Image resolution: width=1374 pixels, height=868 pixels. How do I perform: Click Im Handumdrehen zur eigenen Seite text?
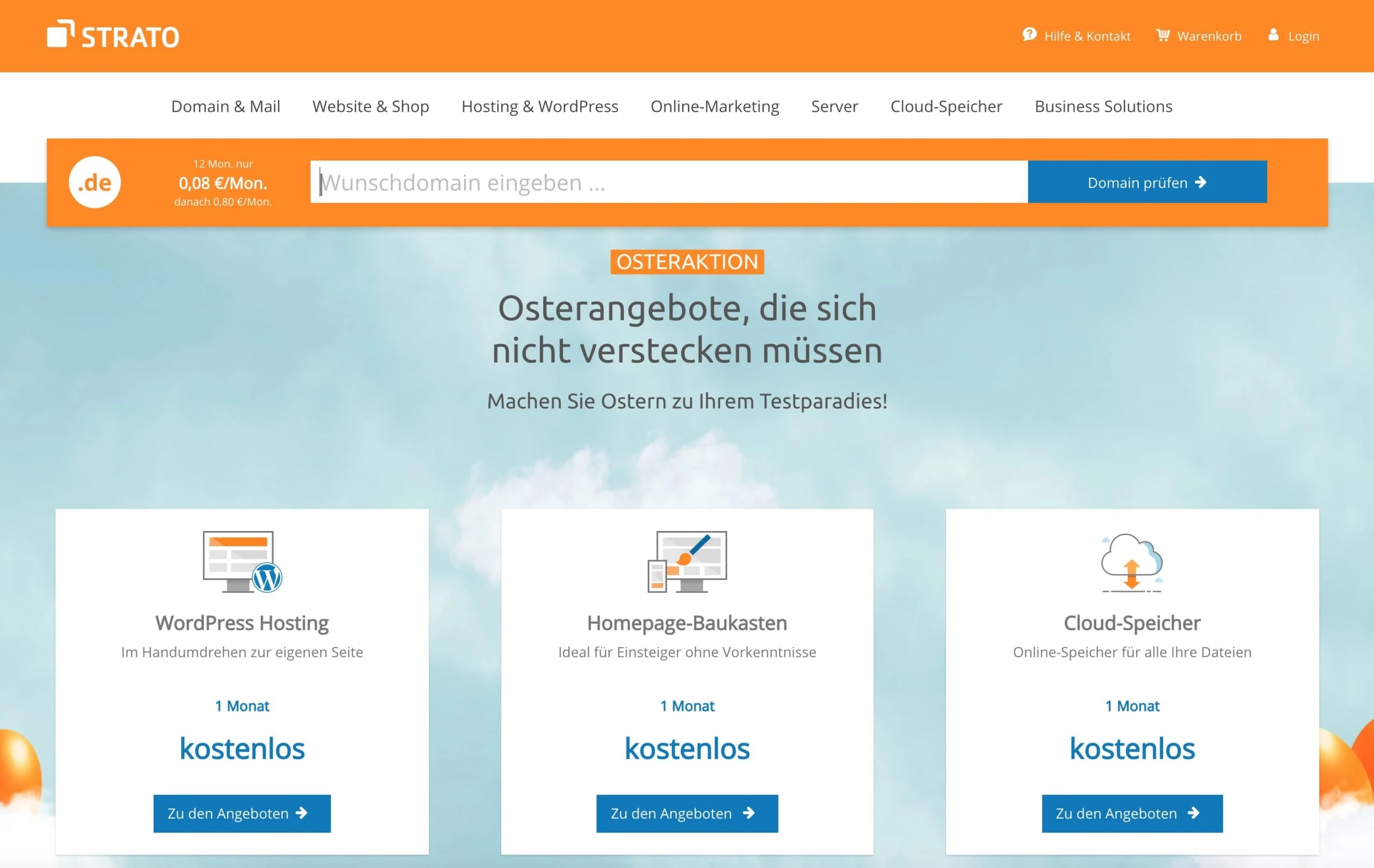(x=242, y=652)
